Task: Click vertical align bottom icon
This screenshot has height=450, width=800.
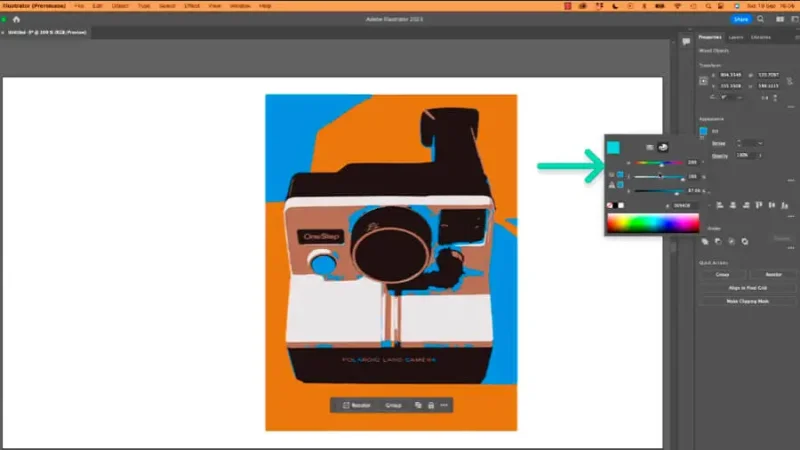Action: point(785,205)
